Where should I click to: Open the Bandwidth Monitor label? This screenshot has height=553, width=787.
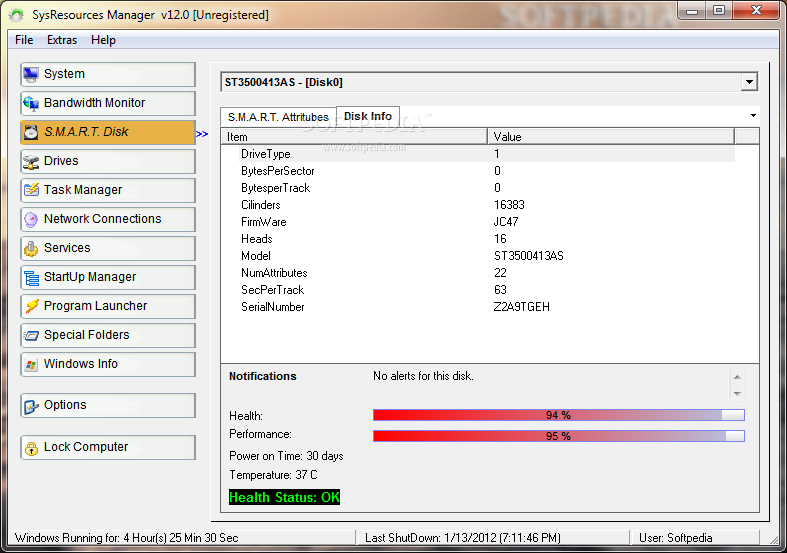click(x=94, y=103)
